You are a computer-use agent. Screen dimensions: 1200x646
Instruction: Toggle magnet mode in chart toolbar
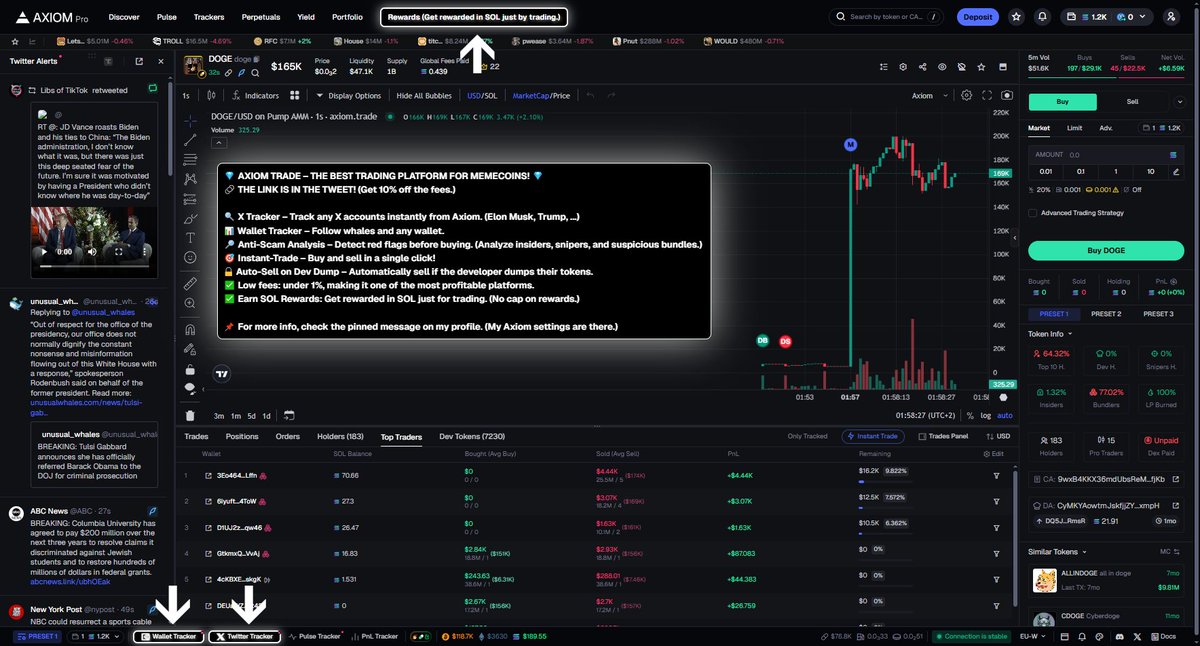coord(190,328)
